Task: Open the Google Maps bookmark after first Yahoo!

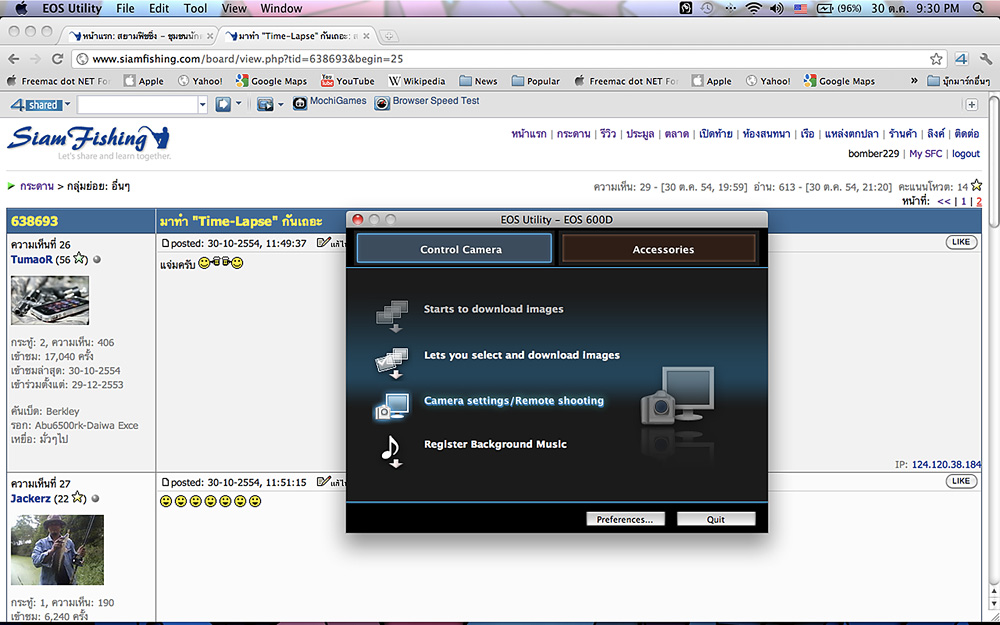Action: pos(271,81)
